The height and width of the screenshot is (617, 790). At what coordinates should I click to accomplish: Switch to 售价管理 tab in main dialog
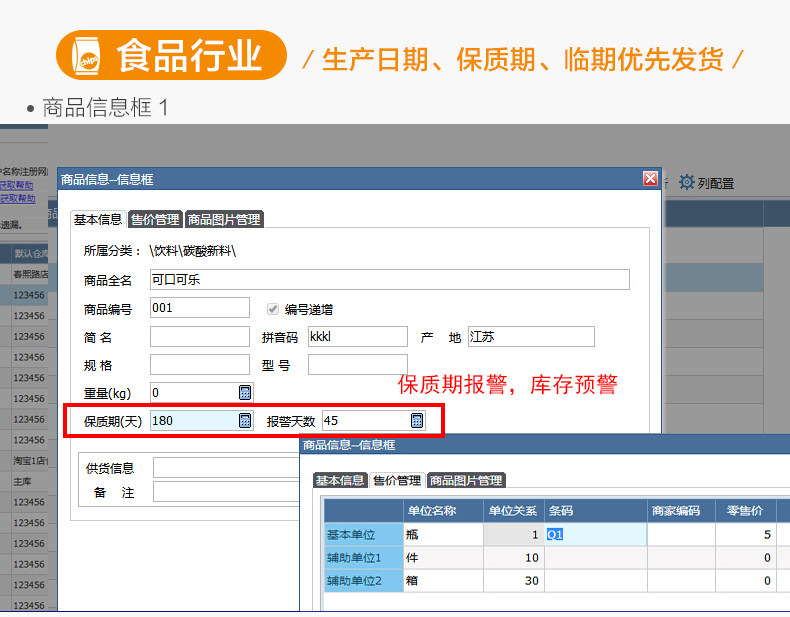[x=155, y=220]
